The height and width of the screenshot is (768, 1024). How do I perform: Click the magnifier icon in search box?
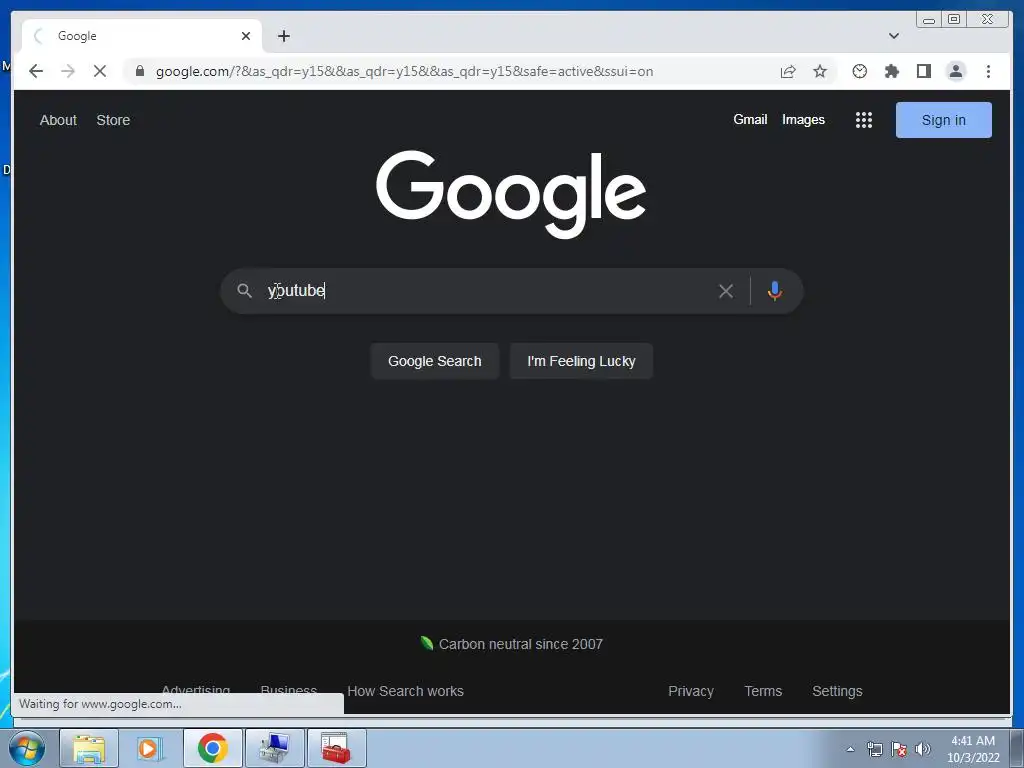244,291
